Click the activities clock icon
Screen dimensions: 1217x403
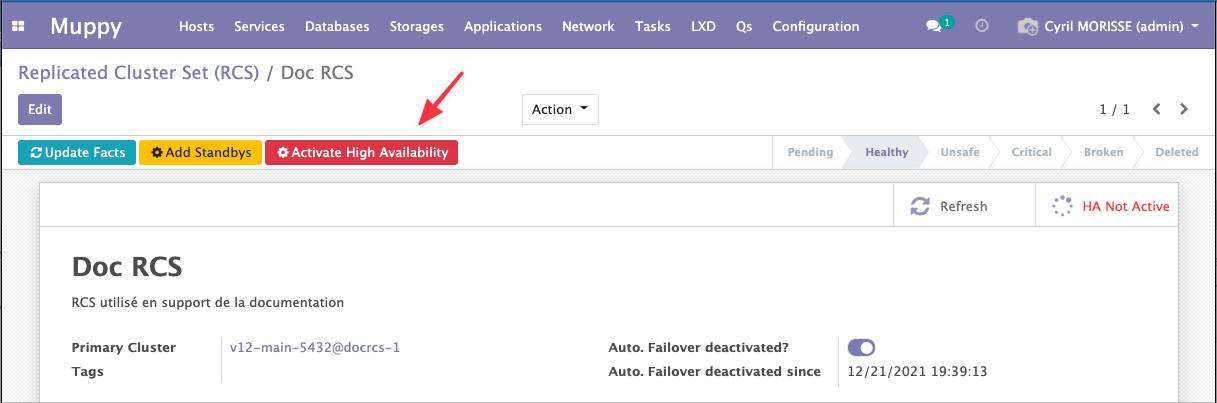click(982, 27)
